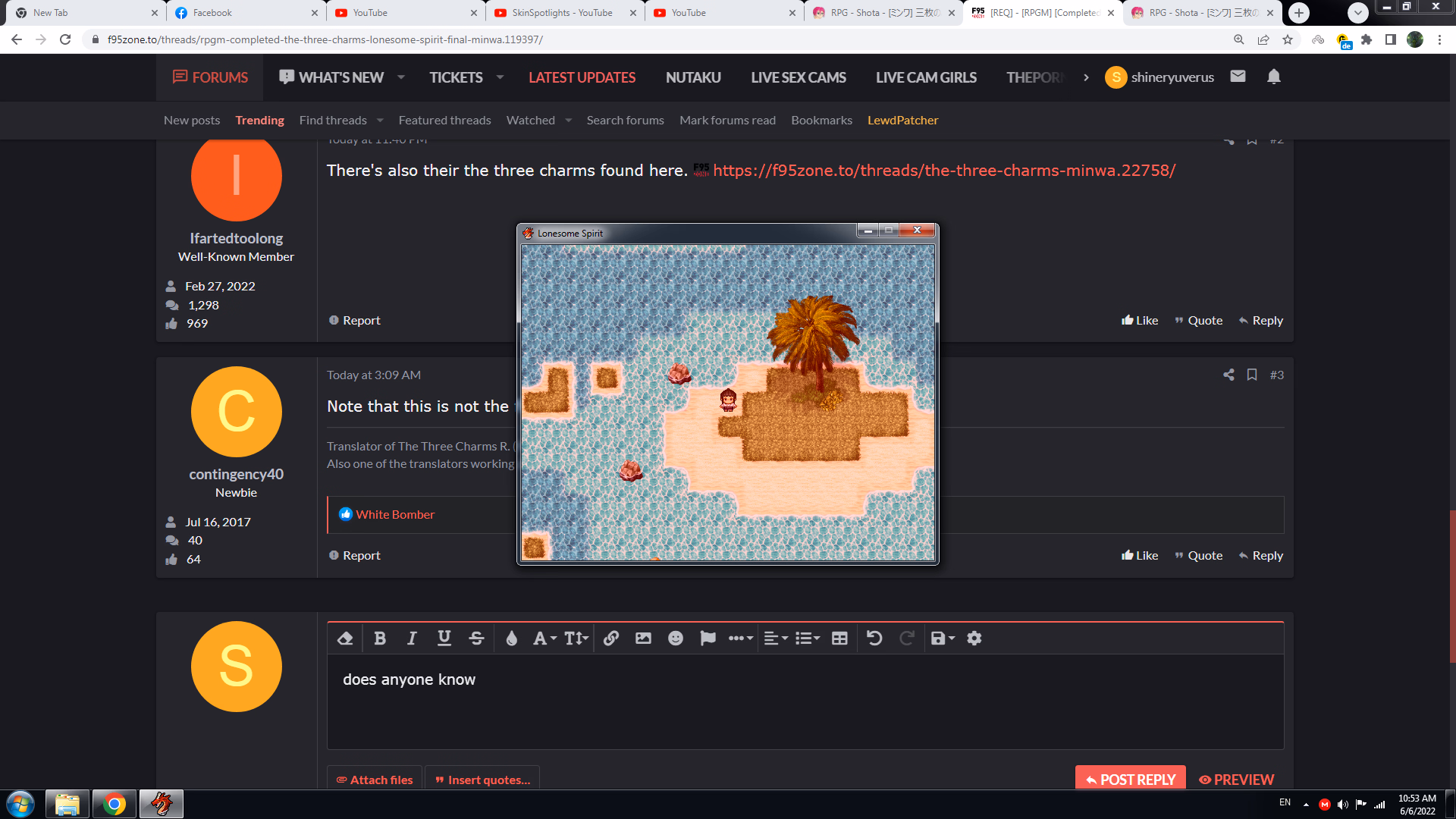Expand WHAT'S NEW dropdown arrow
Screen dimensions: 1456x819
click(x=401, y=77)
